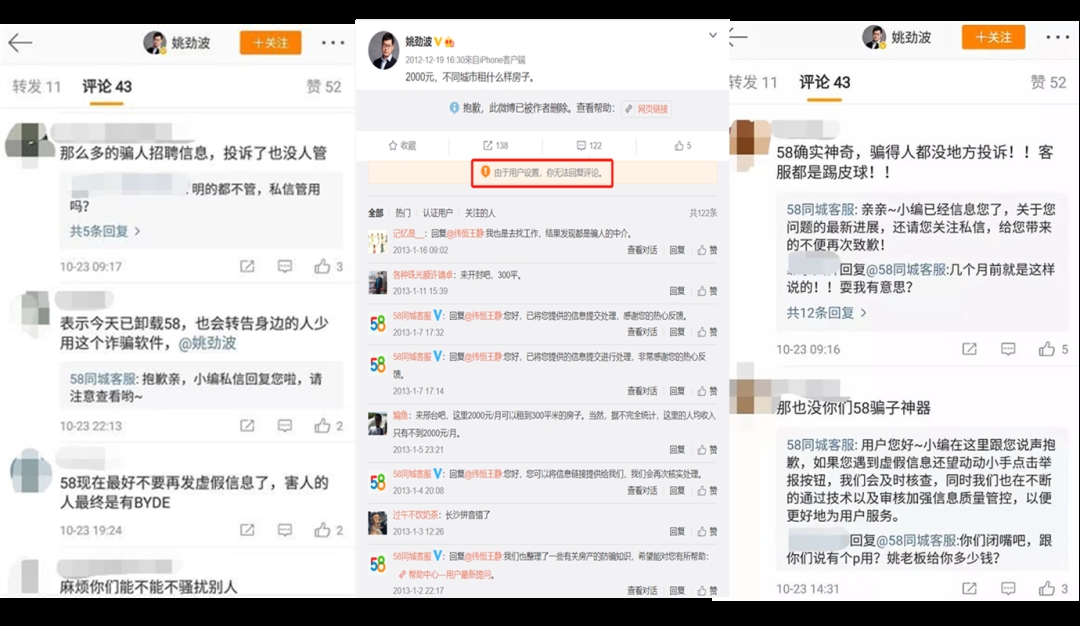Expand 共5条回复 replies
This screenshot has height=626, width=1080.
[105, 231]
